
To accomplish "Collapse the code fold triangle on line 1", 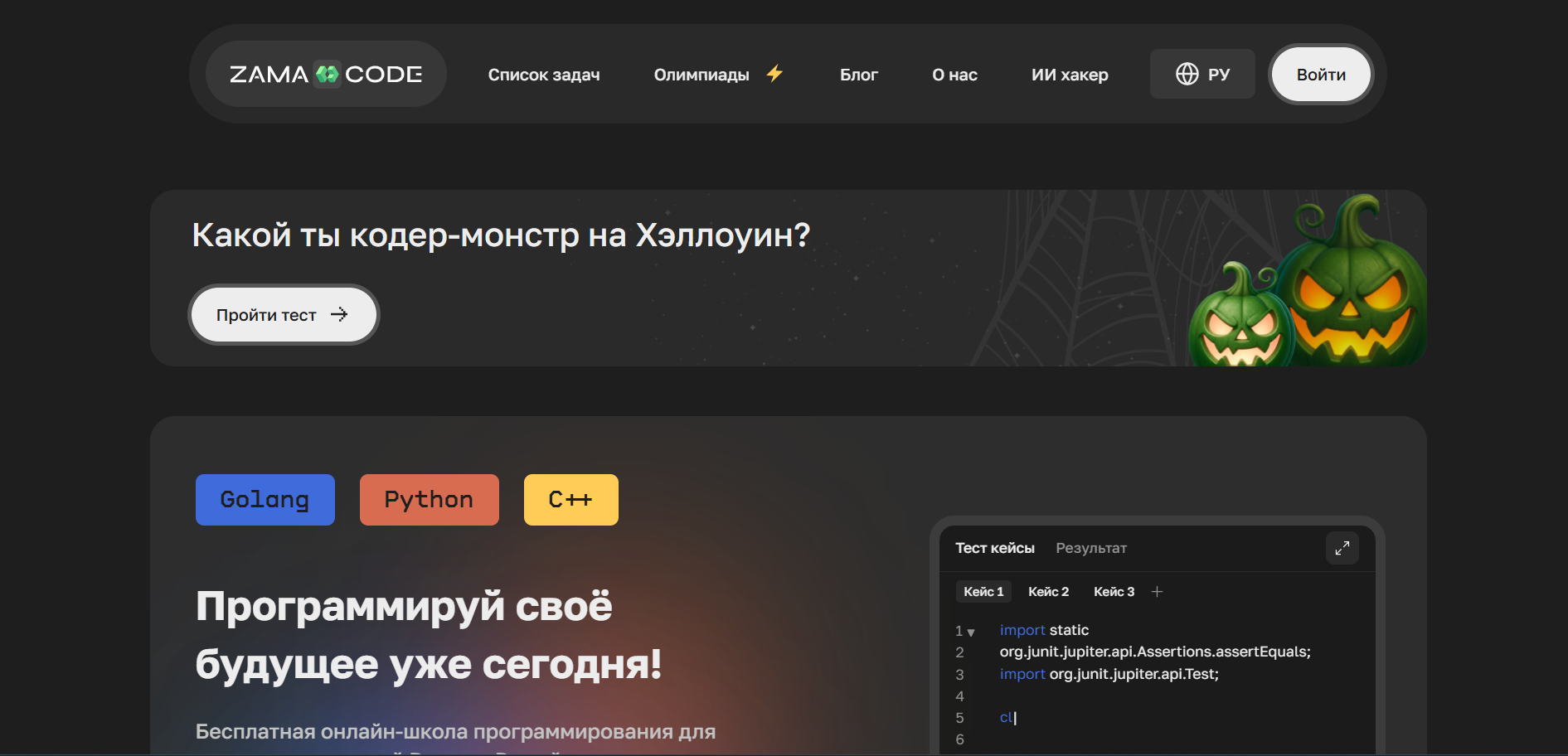I will coord(971,631).
